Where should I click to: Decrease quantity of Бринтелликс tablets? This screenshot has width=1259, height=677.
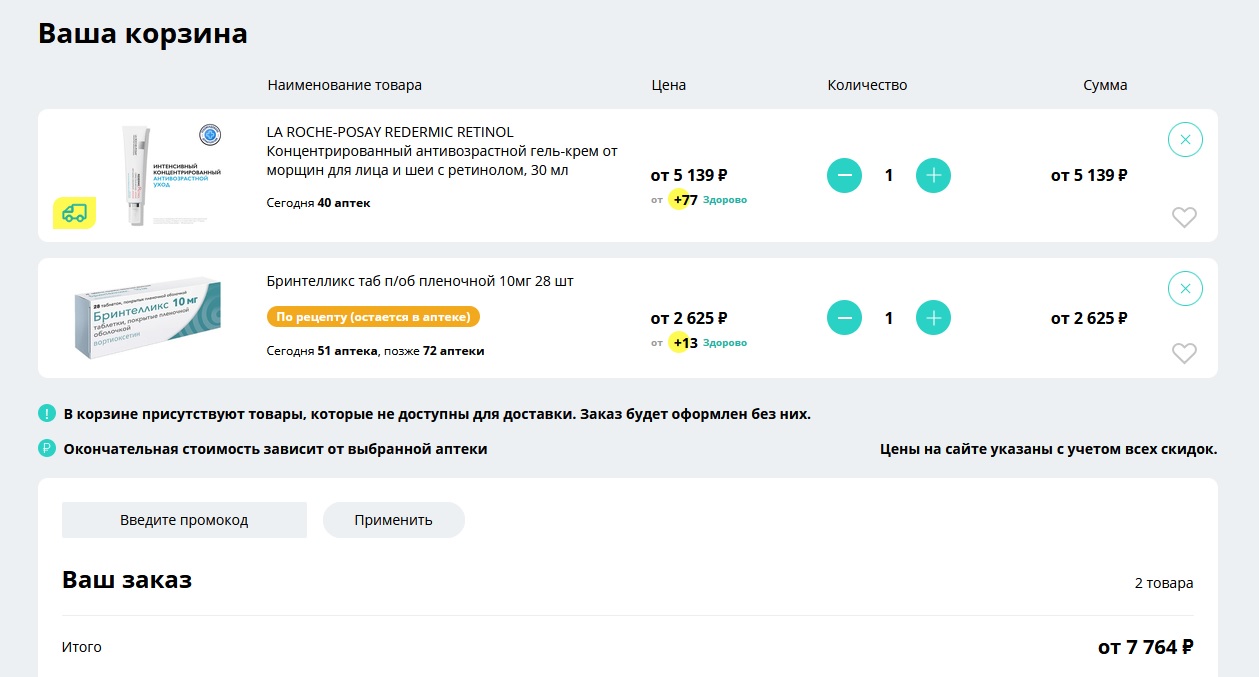click(844, 318)
